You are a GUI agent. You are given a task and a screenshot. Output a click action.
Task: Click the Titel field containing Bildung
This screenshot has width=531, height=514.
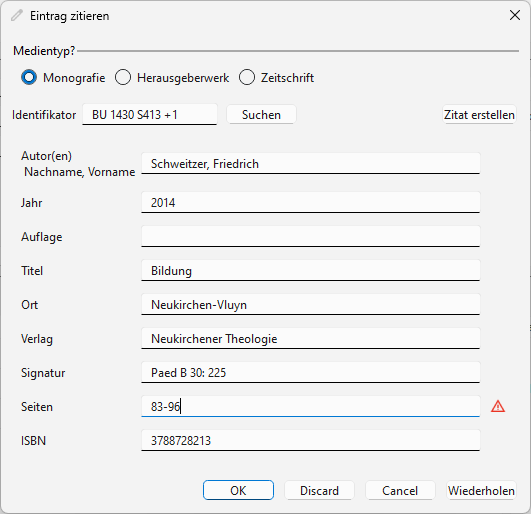point(311,271)
